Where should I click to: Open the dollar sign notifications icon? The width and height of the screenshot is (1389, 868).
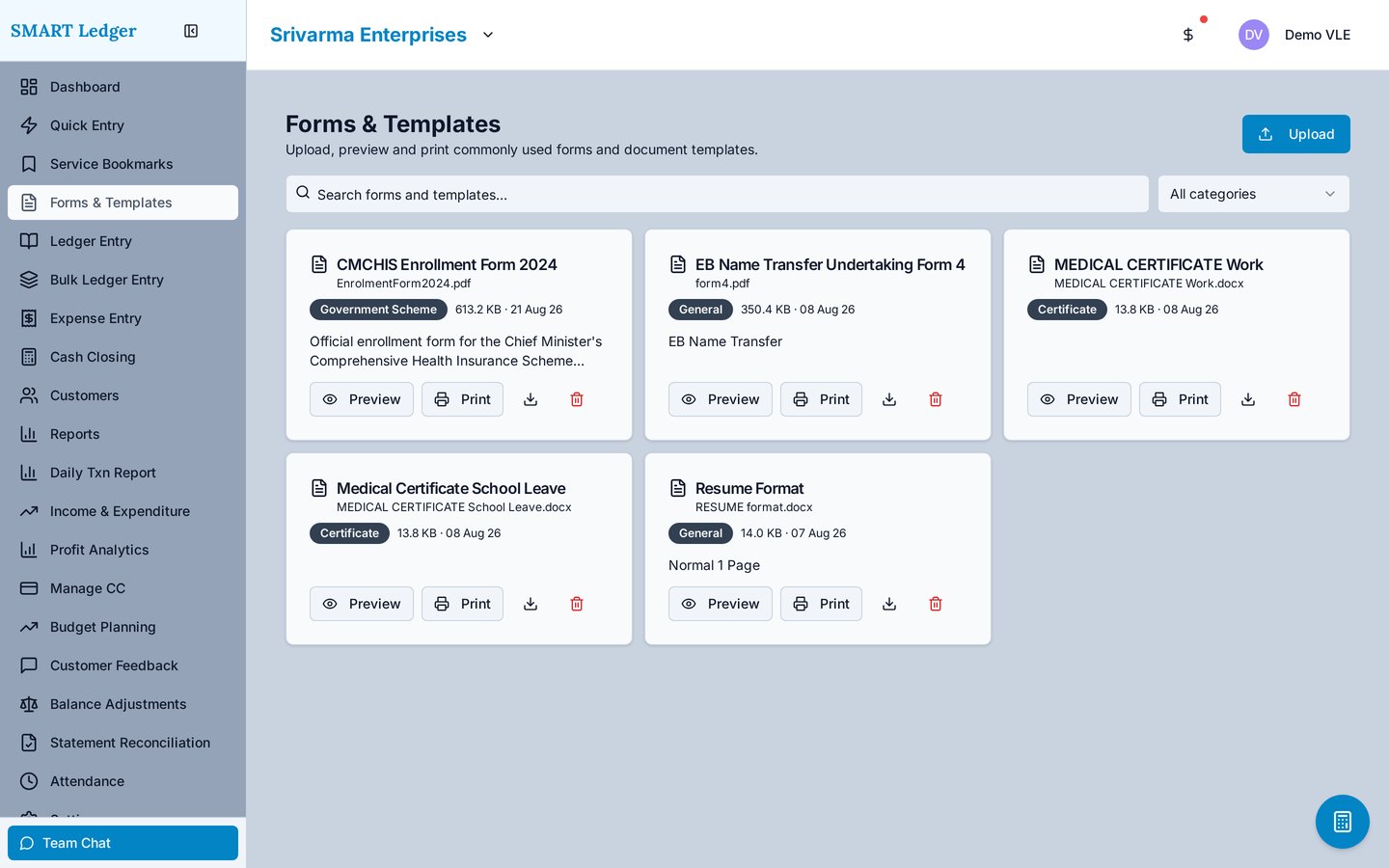point(1188,35)
